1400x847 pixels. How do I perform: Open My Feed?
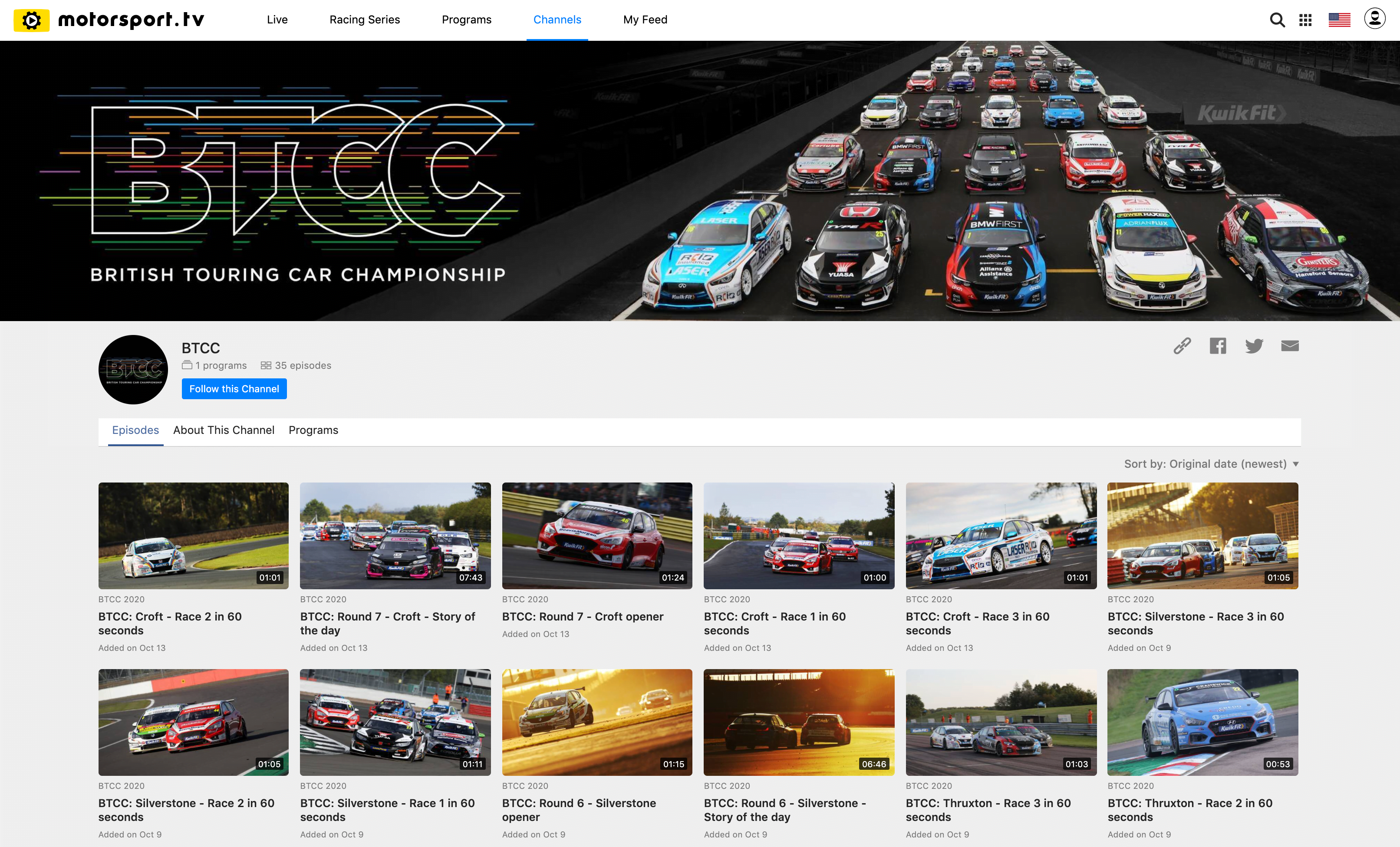pos(645,20)
